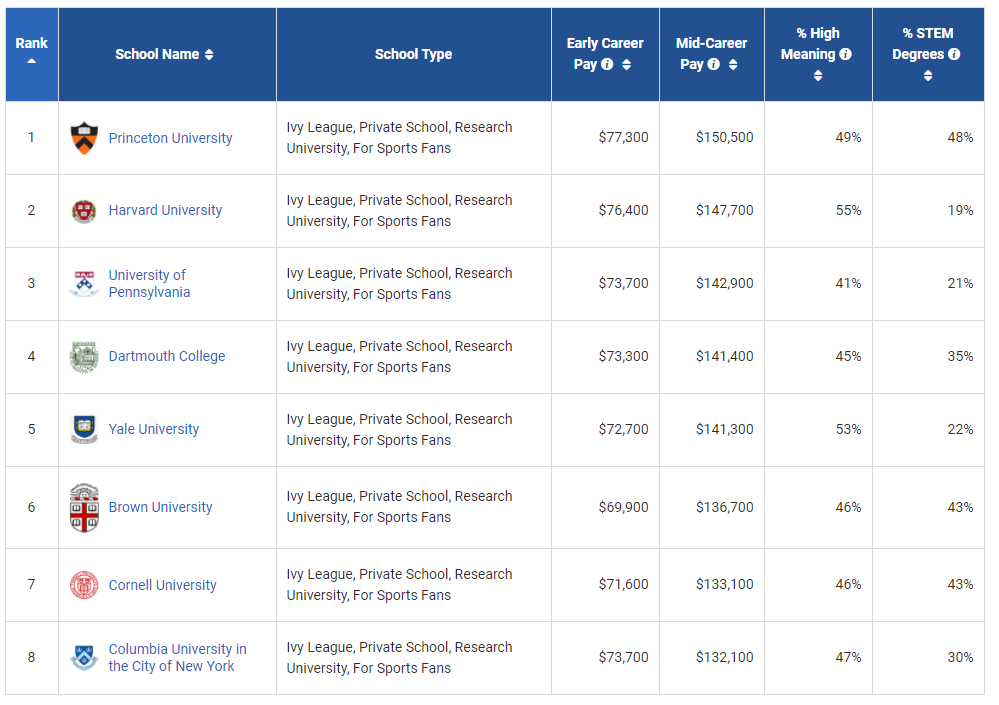Click the Columbia University crest icon
The height and width of the screenshot is (705, 999).
(85, 657)
